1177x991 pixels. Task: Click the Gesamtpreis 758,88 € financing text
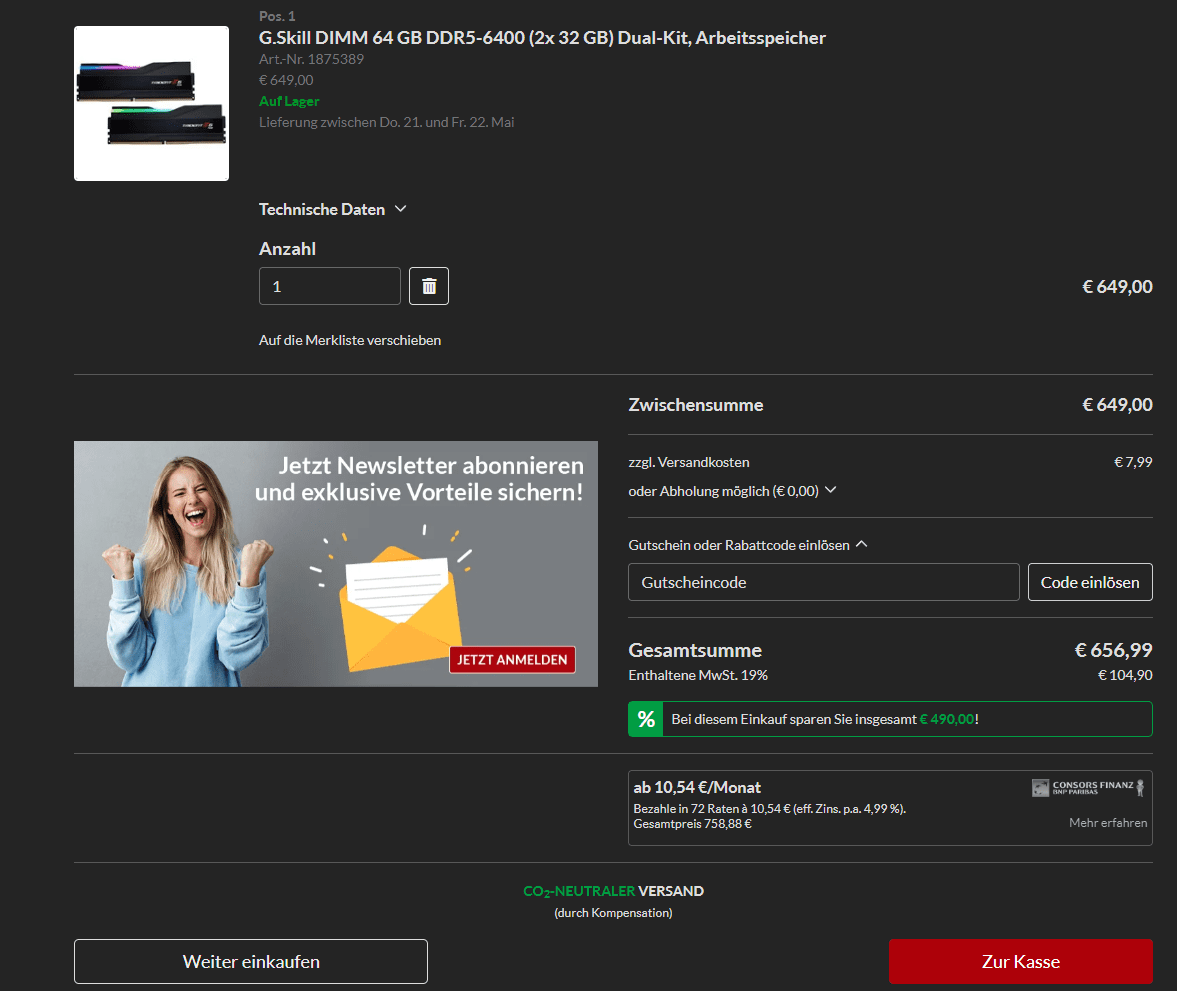(692, 824)
